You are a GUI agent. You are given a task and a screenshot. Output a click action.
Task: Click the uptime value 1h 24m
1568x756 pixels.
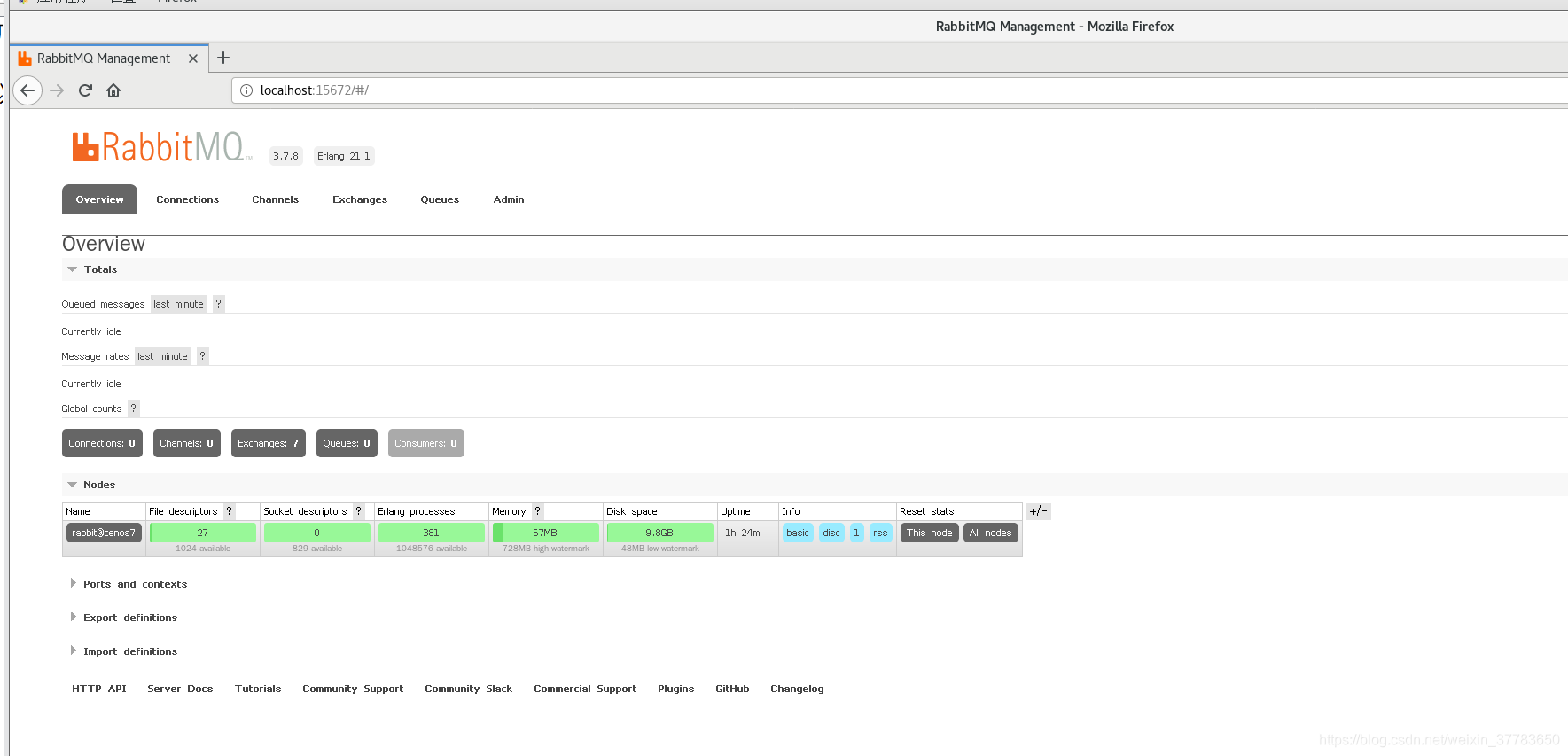[x=743, y=533]
